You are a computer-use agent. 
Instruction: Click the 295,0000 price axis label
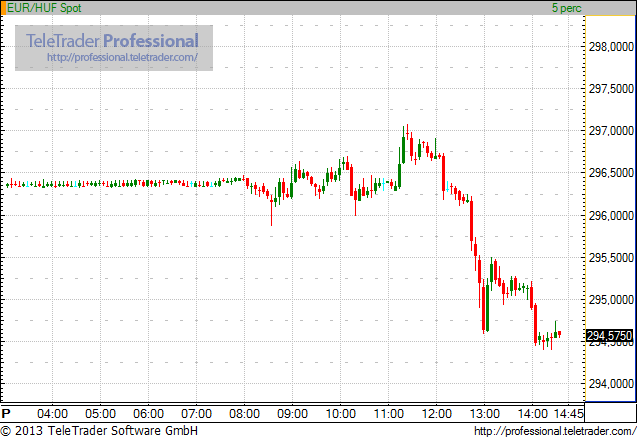coord(611,300)
